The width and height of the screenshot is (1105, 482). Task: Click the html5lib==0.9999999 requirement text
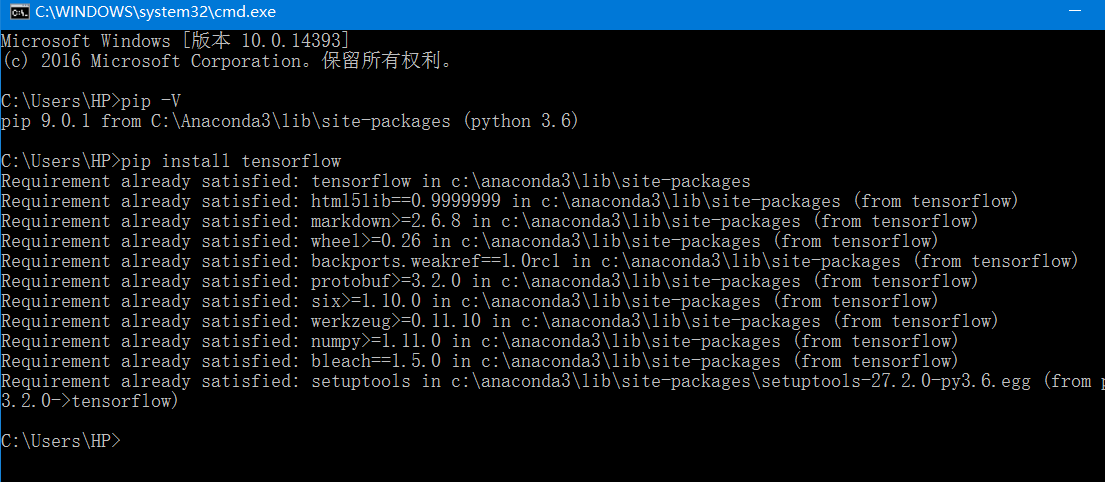click(x=405, y=202)
